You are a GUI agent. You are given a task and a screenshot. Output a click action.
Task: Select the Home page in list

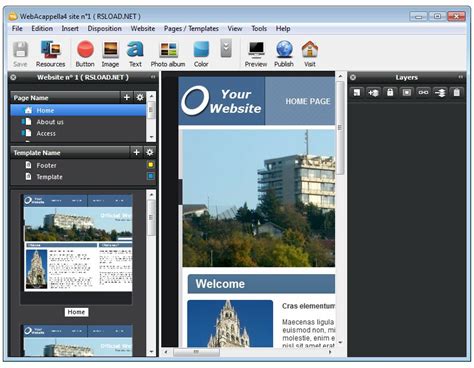point(78,110)
